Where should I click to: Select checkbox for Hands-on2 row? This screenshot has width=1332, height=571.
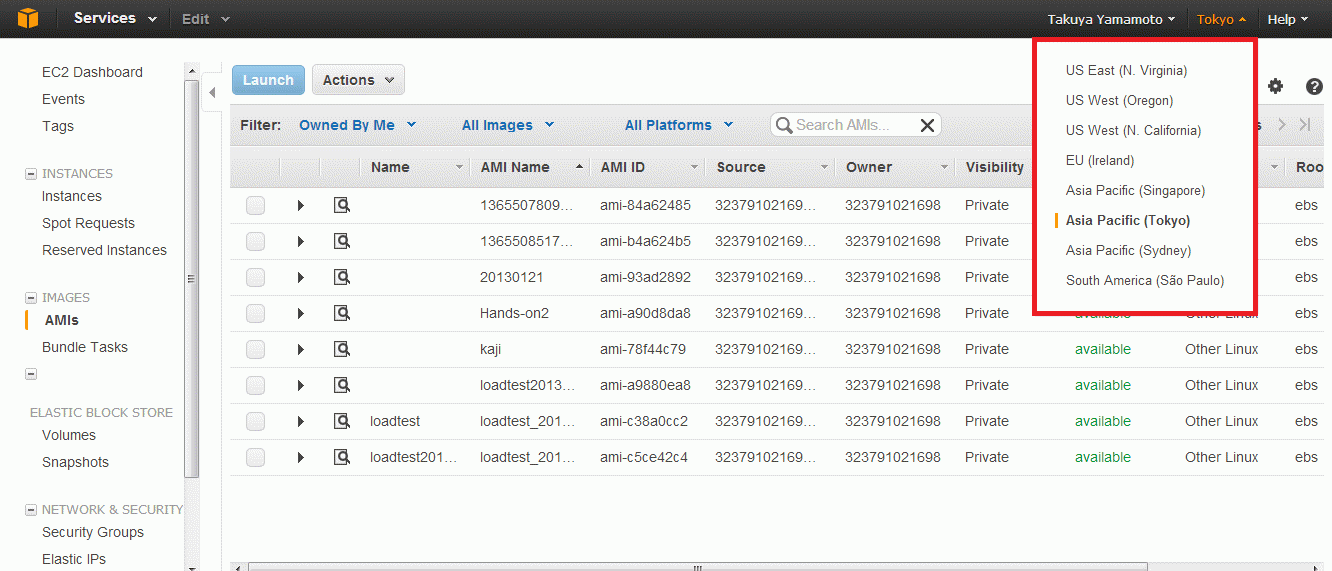click(256, 313)
